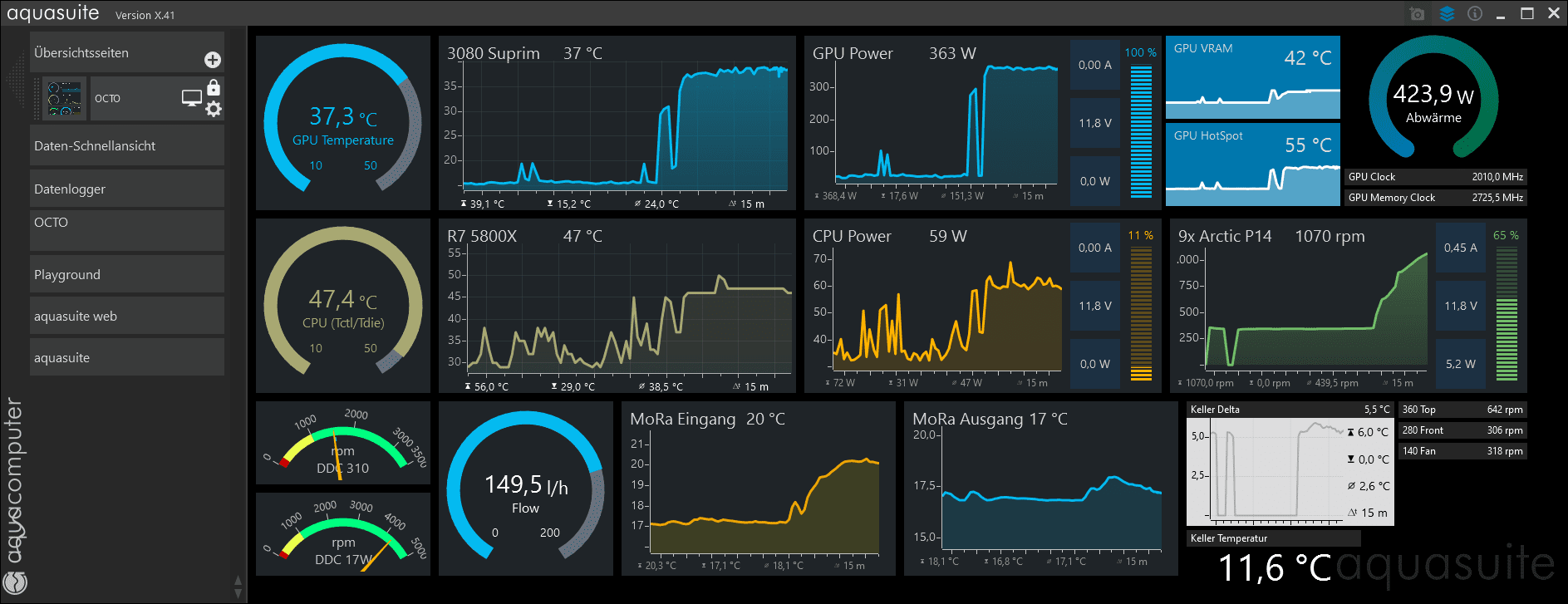Click the GPU VRAM 42 °C tile
This screenshot has height=604, width=1568.
tap(1253, 77)
